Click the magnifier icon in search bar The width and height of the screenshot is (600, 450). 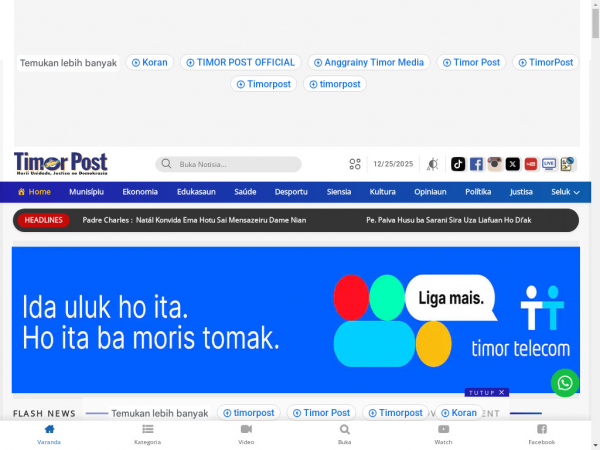coord(166,164)
